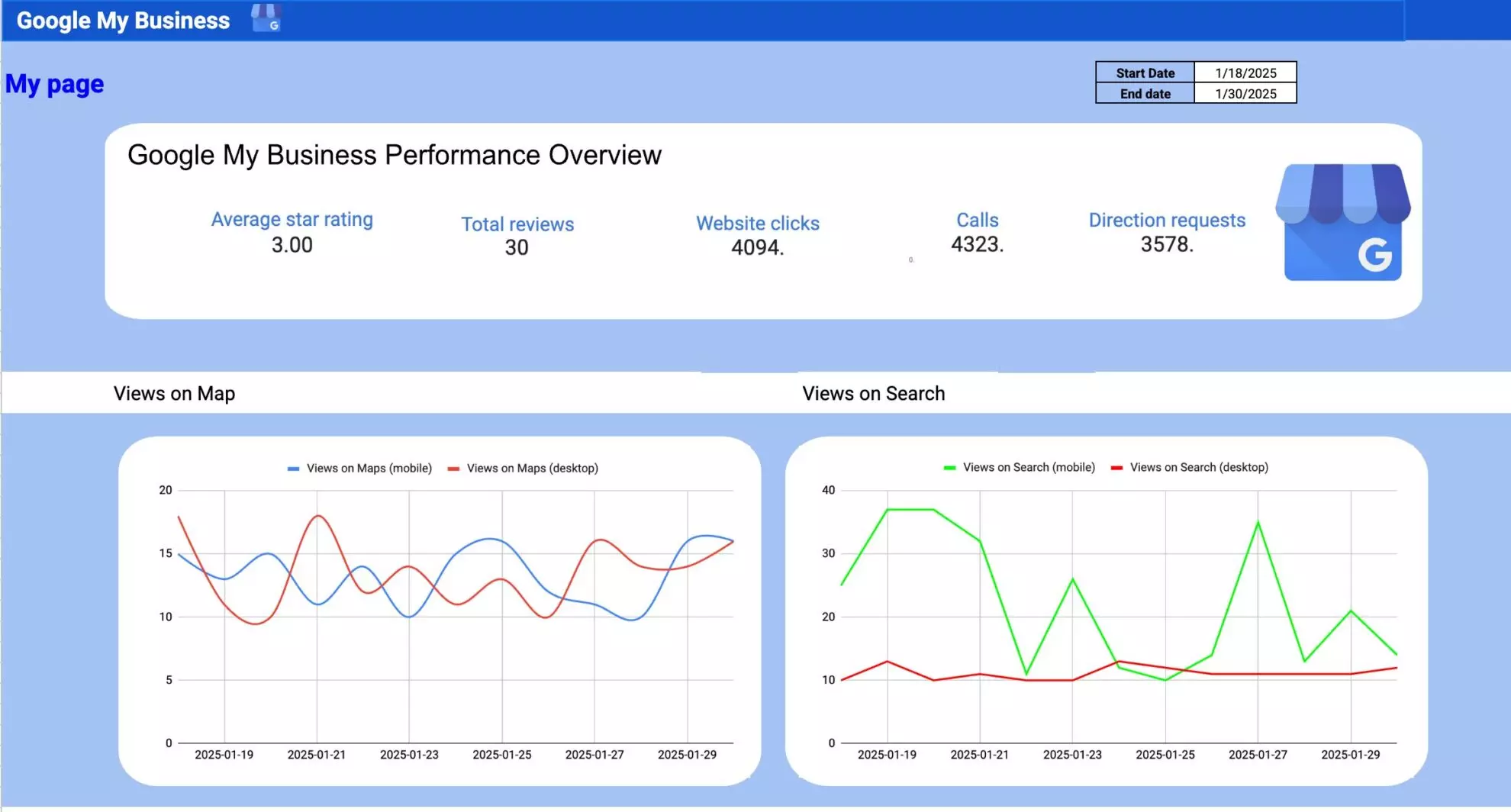Click the Total reviews label
The width and height of the screenshot is (1511, 812).
click(x=517, y=224)
